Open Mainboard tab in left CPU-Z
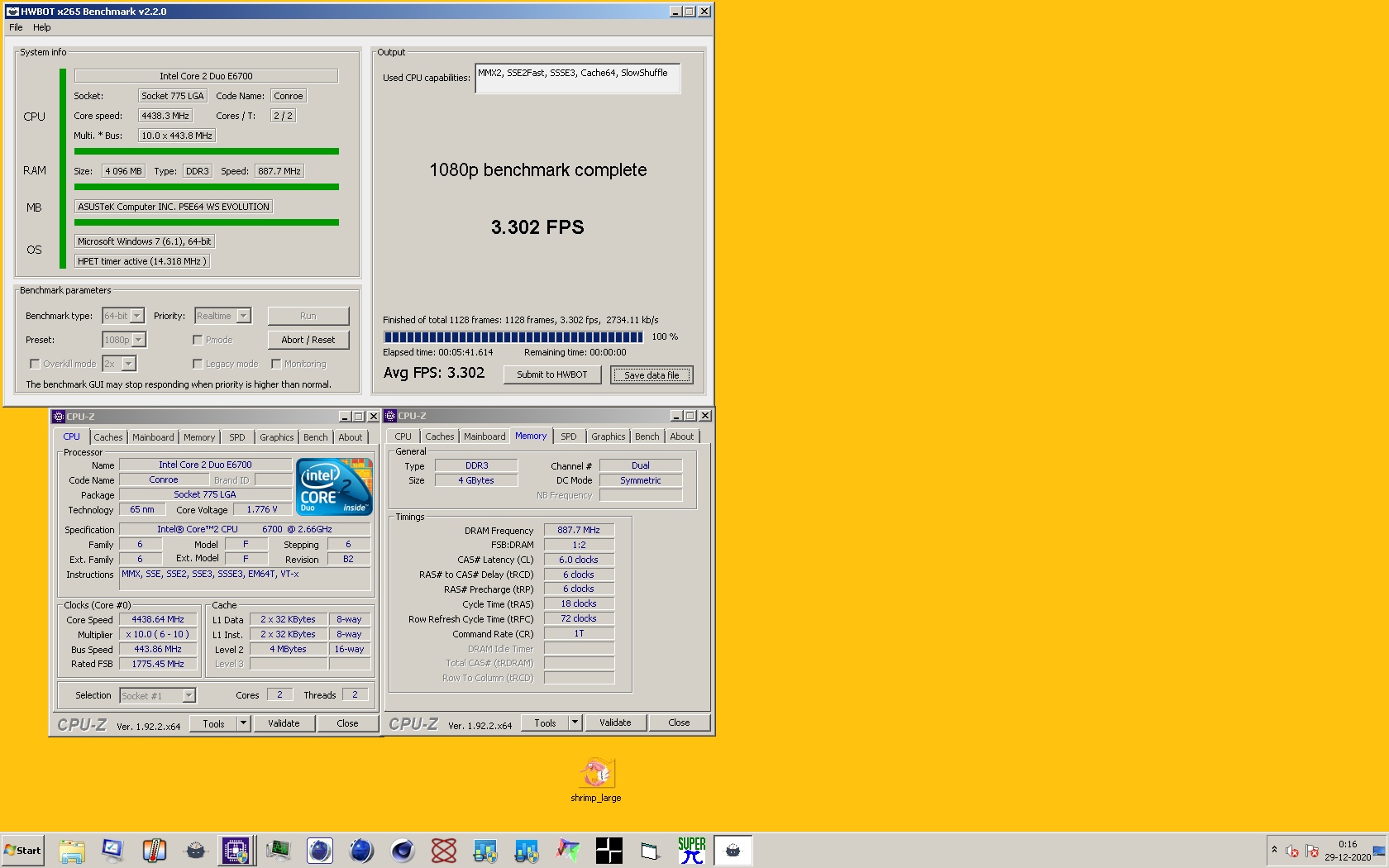The height and width of the screenshot is (868, 1389). 153,437
